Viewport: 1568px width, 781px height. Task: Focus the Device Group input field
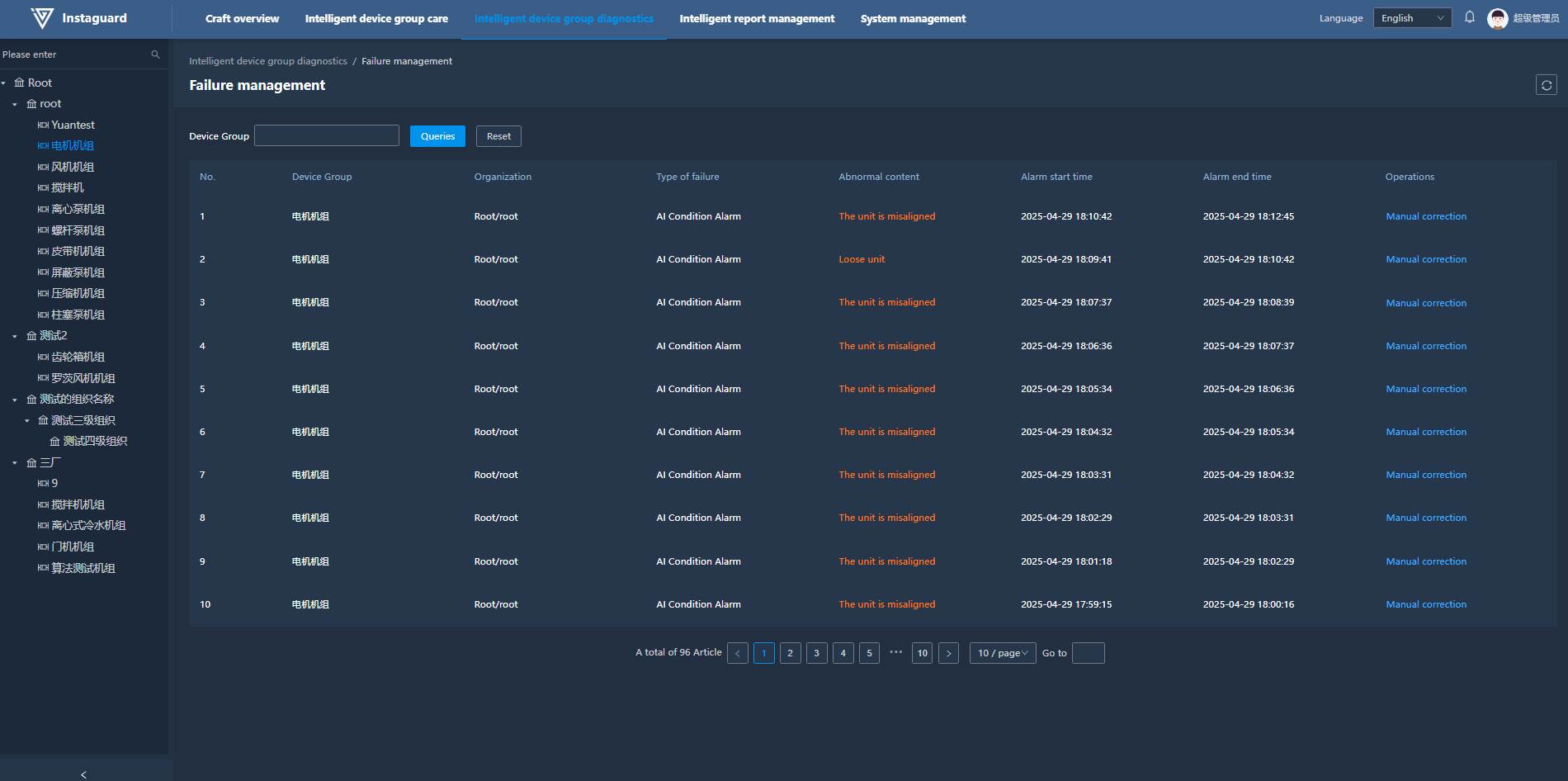(327, 136)
